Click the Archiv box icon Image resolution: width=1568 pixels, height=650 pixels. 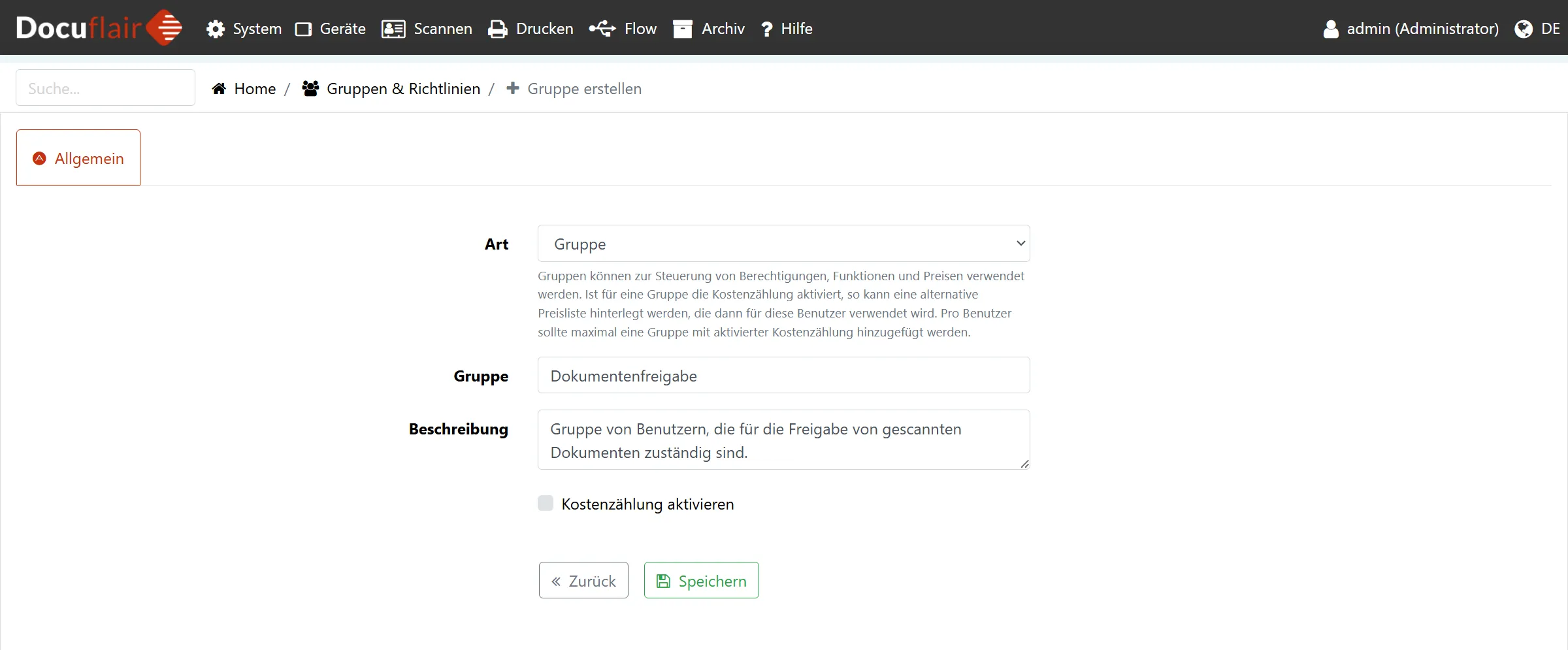[x=682, y=29]
